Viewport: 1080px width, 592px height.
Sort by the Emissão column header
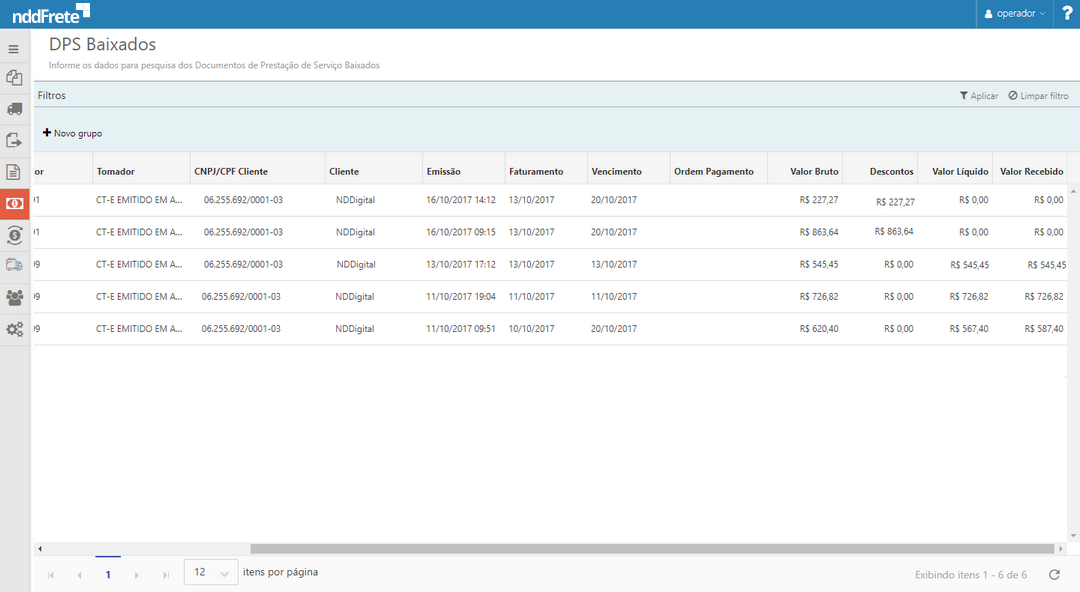click(443, 172)
